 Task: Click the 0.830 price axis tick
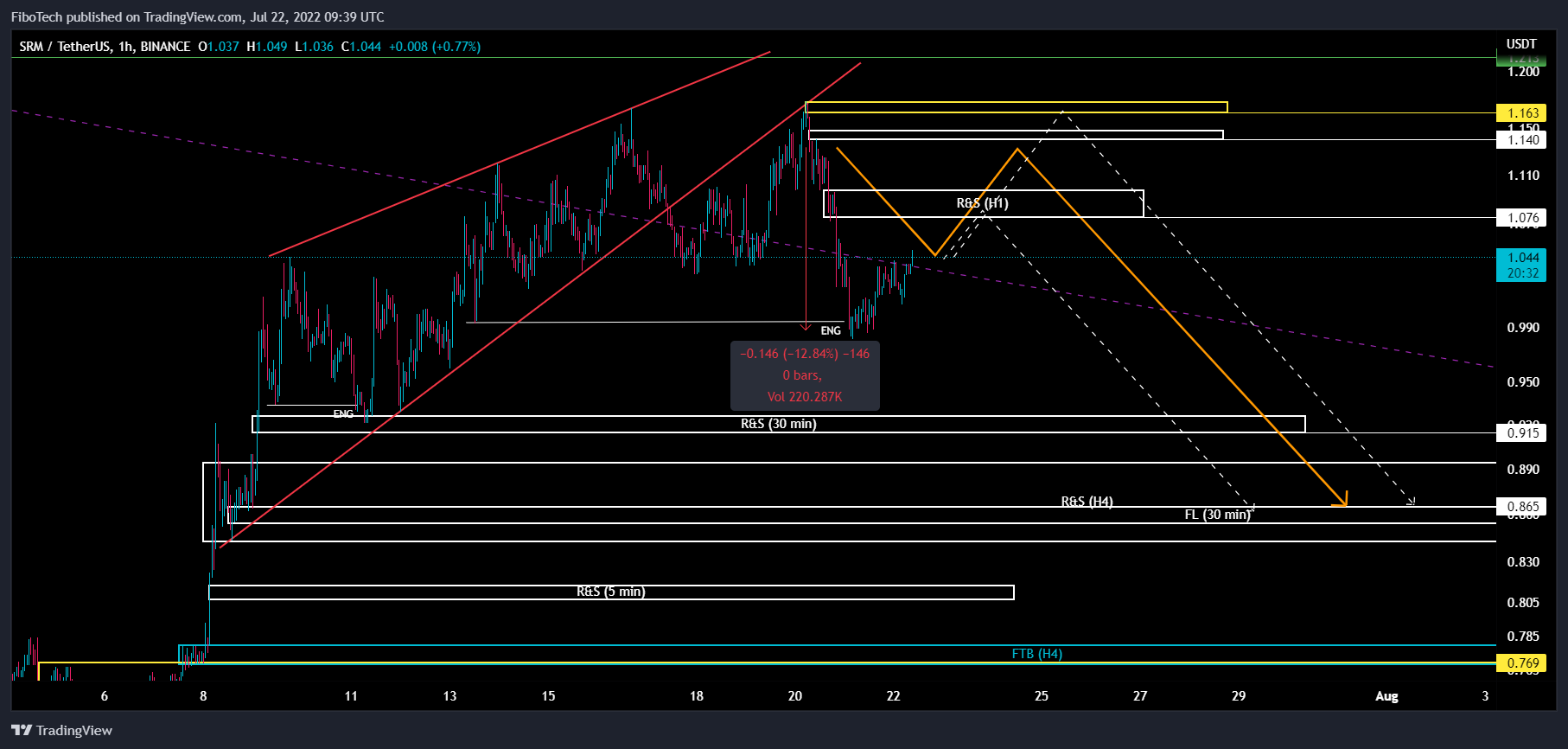point(1523,562)
